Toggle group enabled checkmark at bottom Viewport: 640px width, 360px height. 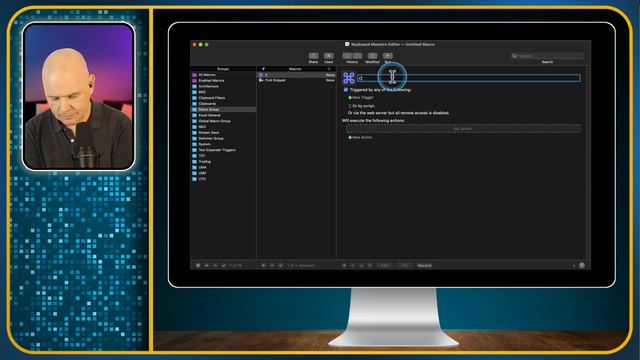(224, 266)
